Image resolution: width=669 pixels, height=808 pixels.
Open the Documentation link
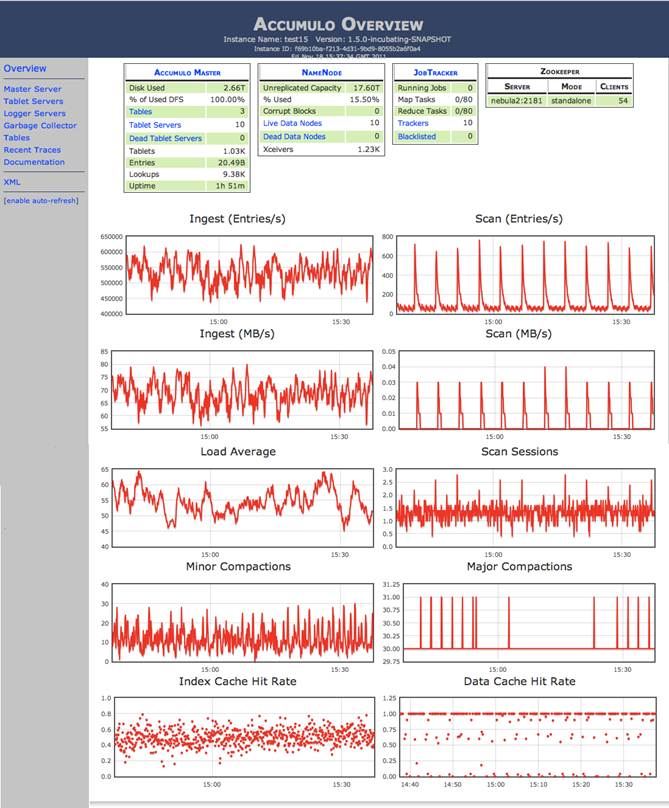(33, 161)
